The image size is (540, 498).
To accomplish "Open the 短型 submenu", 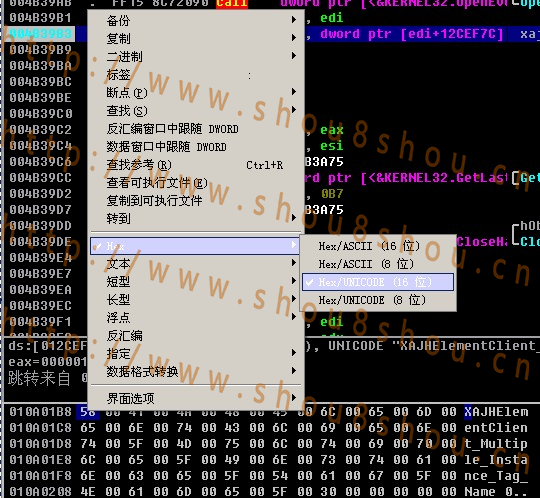I will tap(196, 282).
